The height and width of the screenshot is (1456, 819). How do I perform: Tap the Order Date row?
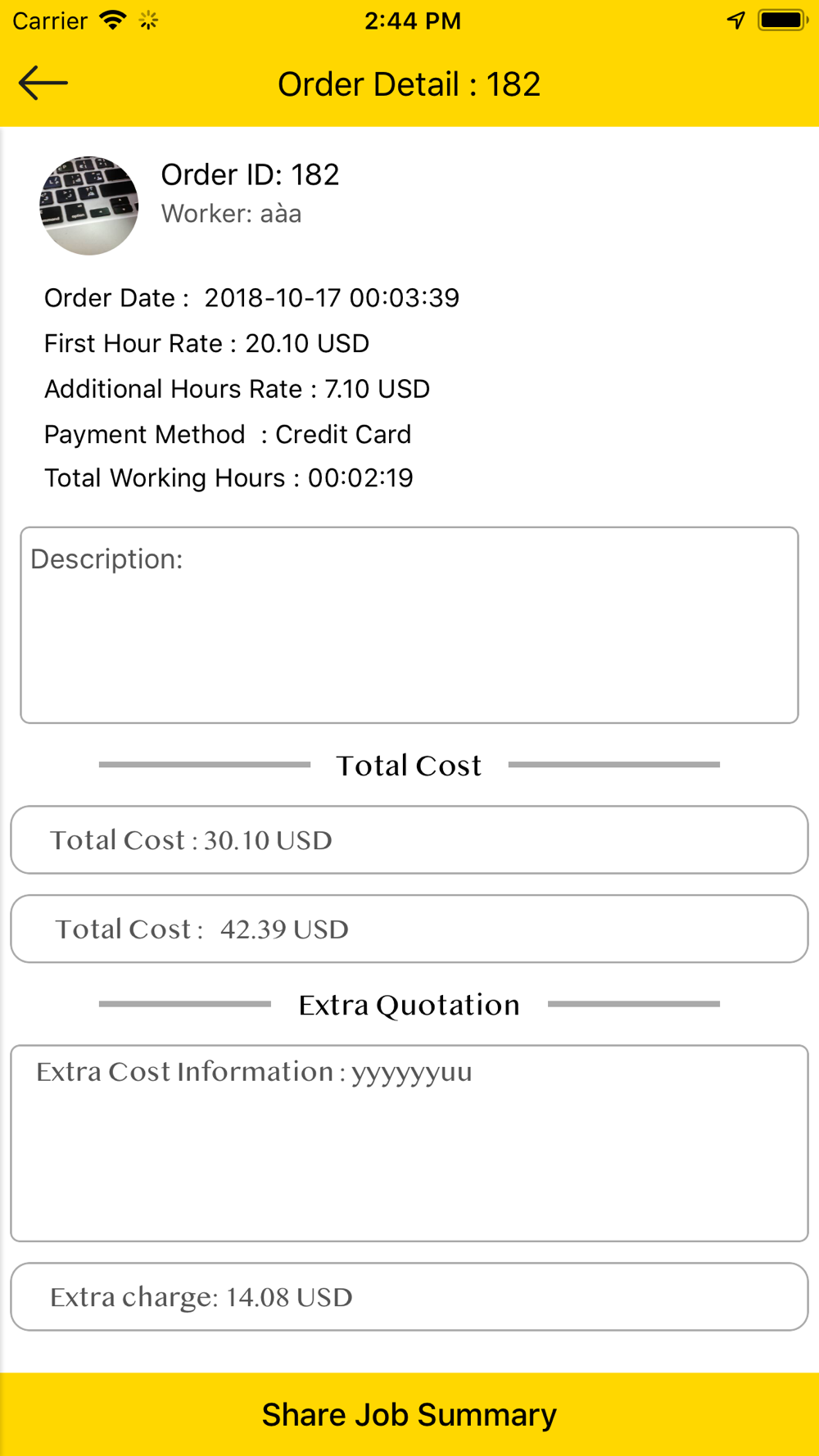click(x=251, y=298)
